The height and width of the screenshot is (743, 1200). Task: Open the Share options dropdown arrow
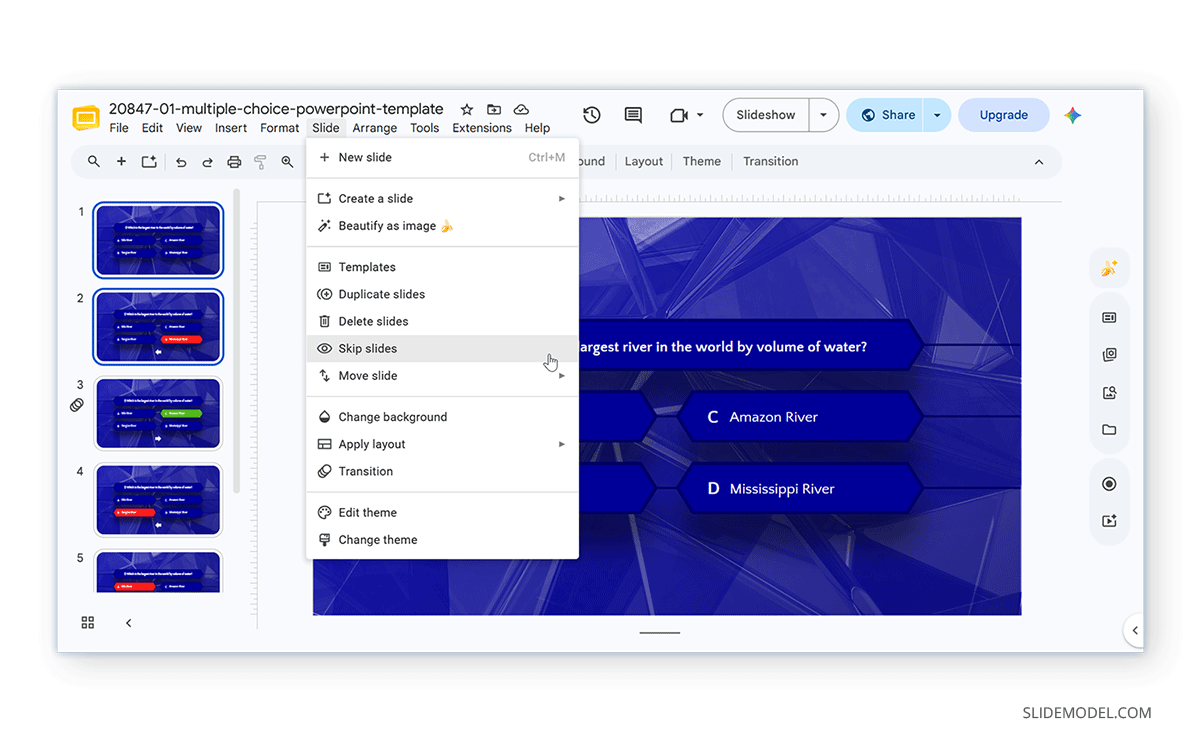click(x=937, y=115)
